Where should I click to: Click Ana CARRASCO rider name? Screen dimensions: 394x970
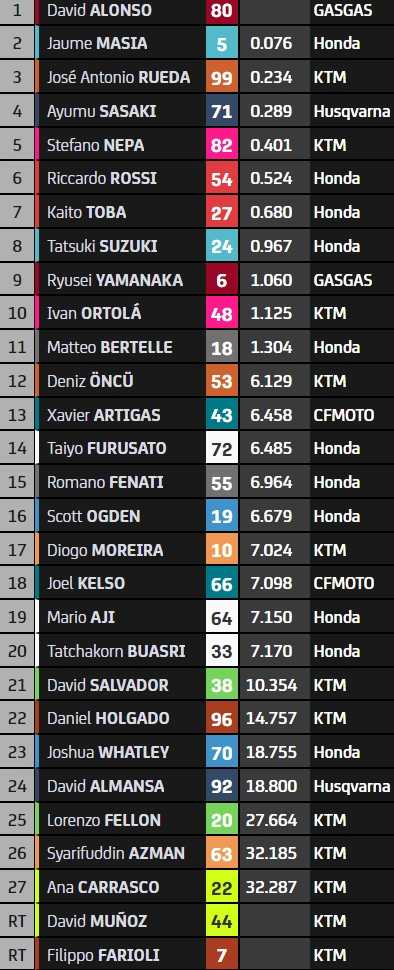click(x=103, y=887)
